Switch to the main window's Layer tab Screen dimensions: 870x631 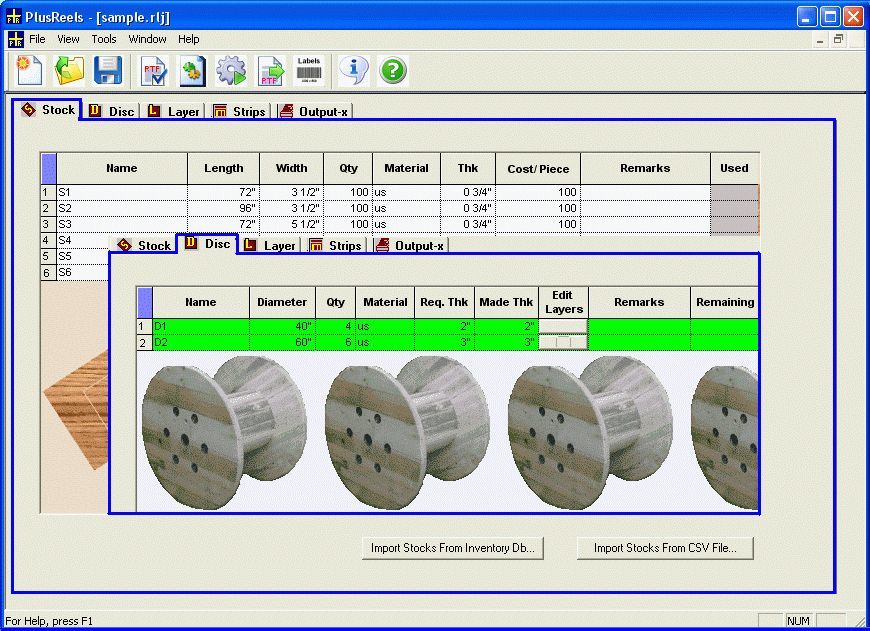point(173,112)
